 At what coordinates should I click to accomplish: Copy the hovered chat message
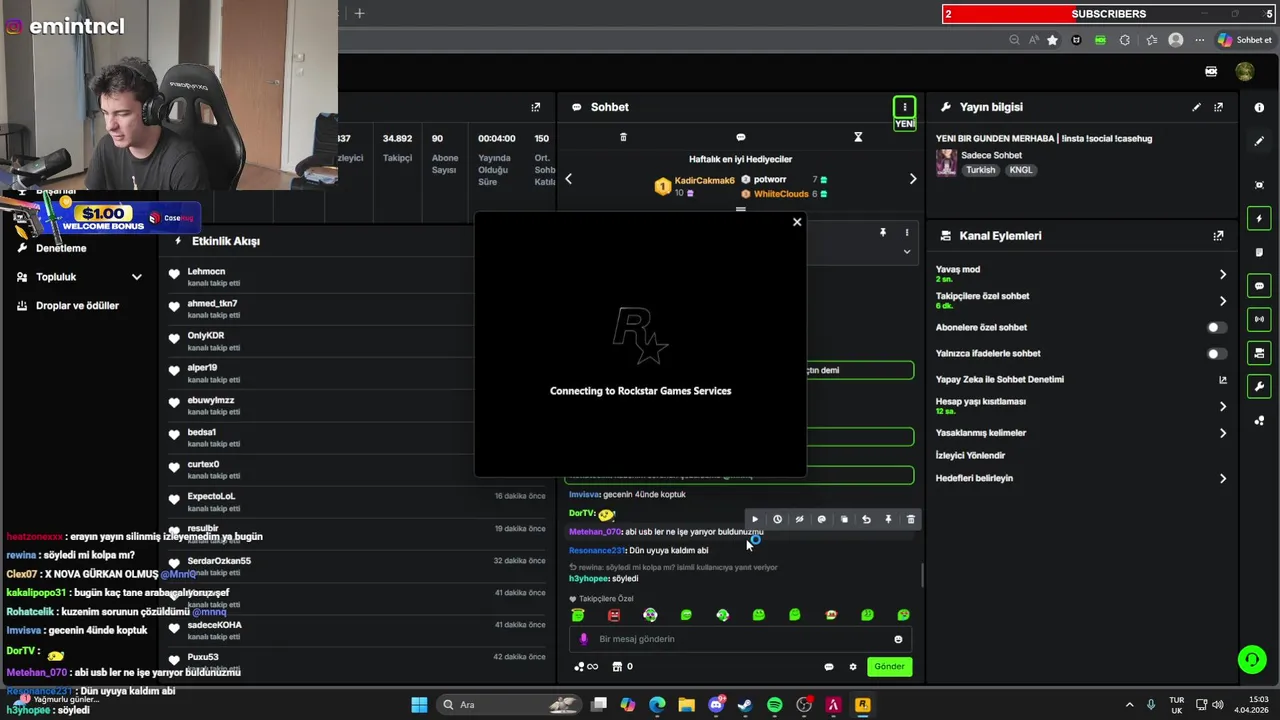click(x=844, y=519)
